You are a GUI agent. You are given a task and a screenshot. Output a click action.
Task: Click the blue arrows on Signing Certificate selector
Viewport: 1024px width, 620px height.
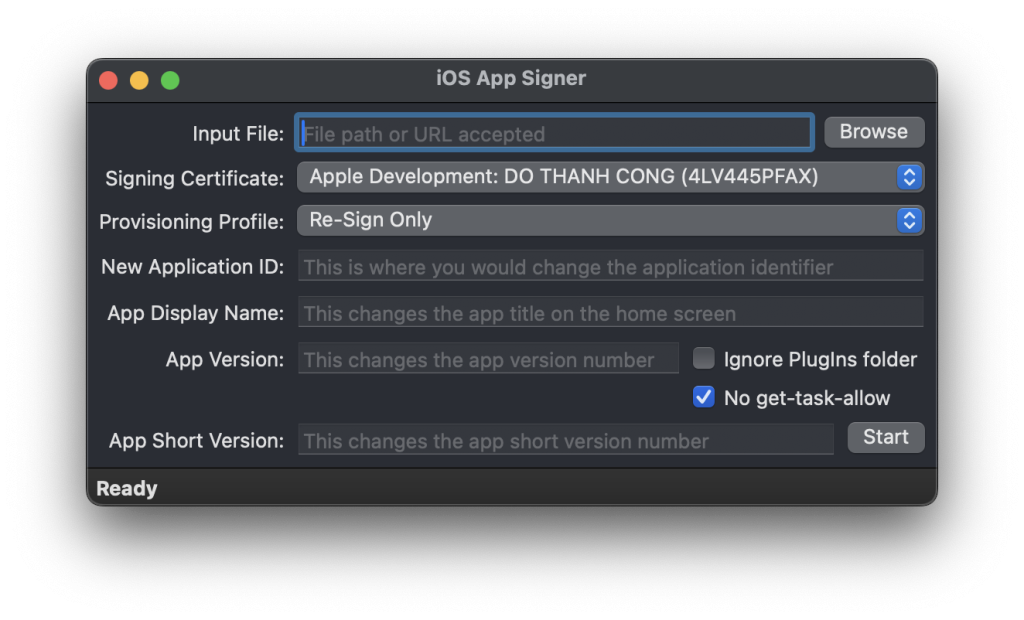[x=909, y=177]
